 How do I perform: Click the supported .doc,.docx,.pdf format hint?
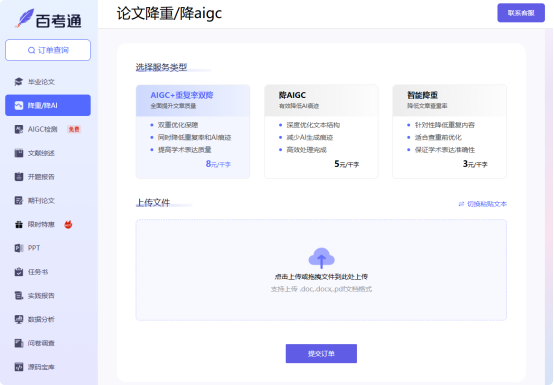(x=321, y=289)
